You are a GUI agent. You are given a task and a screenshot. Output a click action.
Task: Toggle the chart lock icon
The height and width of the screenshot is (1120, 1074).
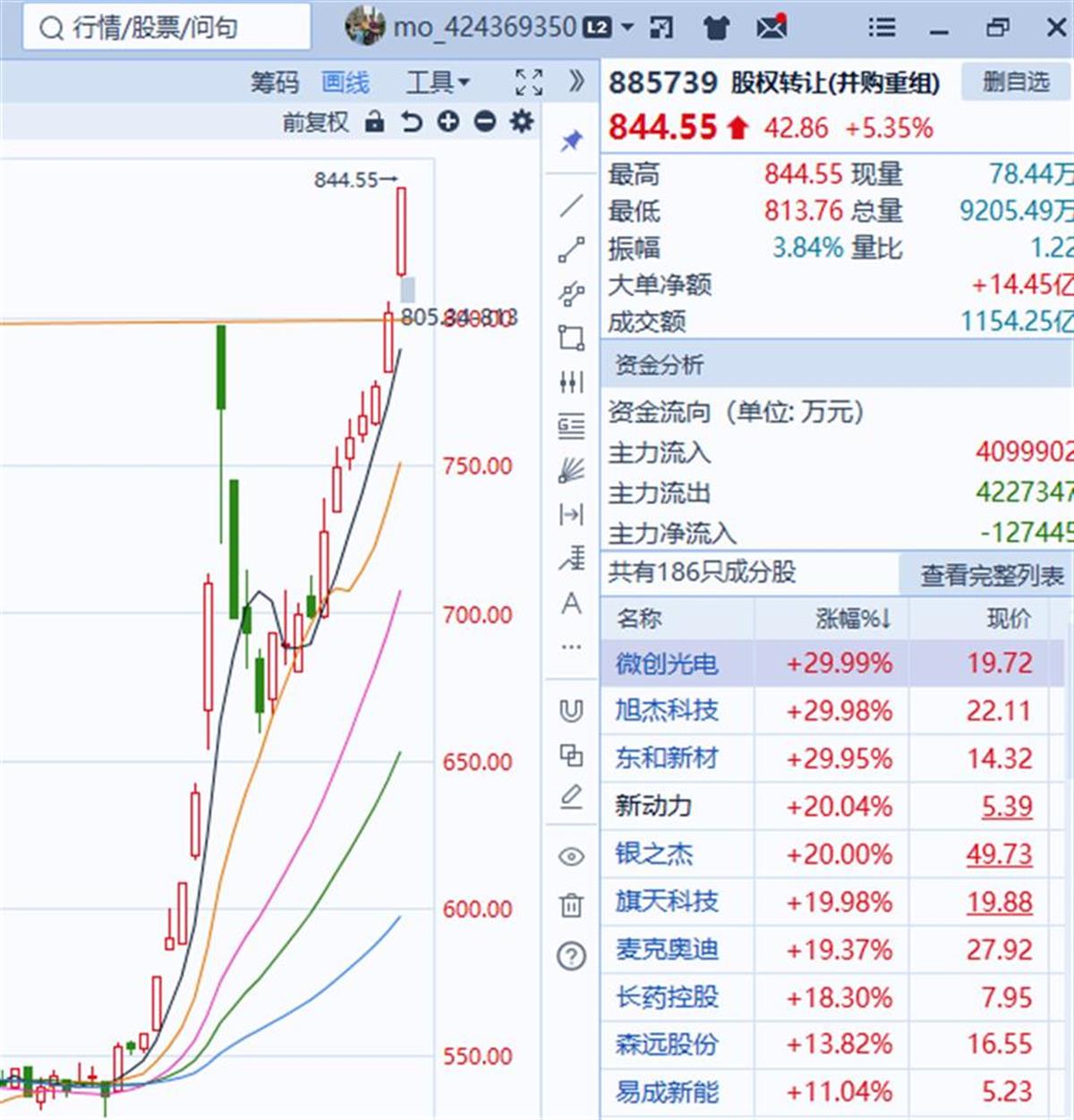375,122
